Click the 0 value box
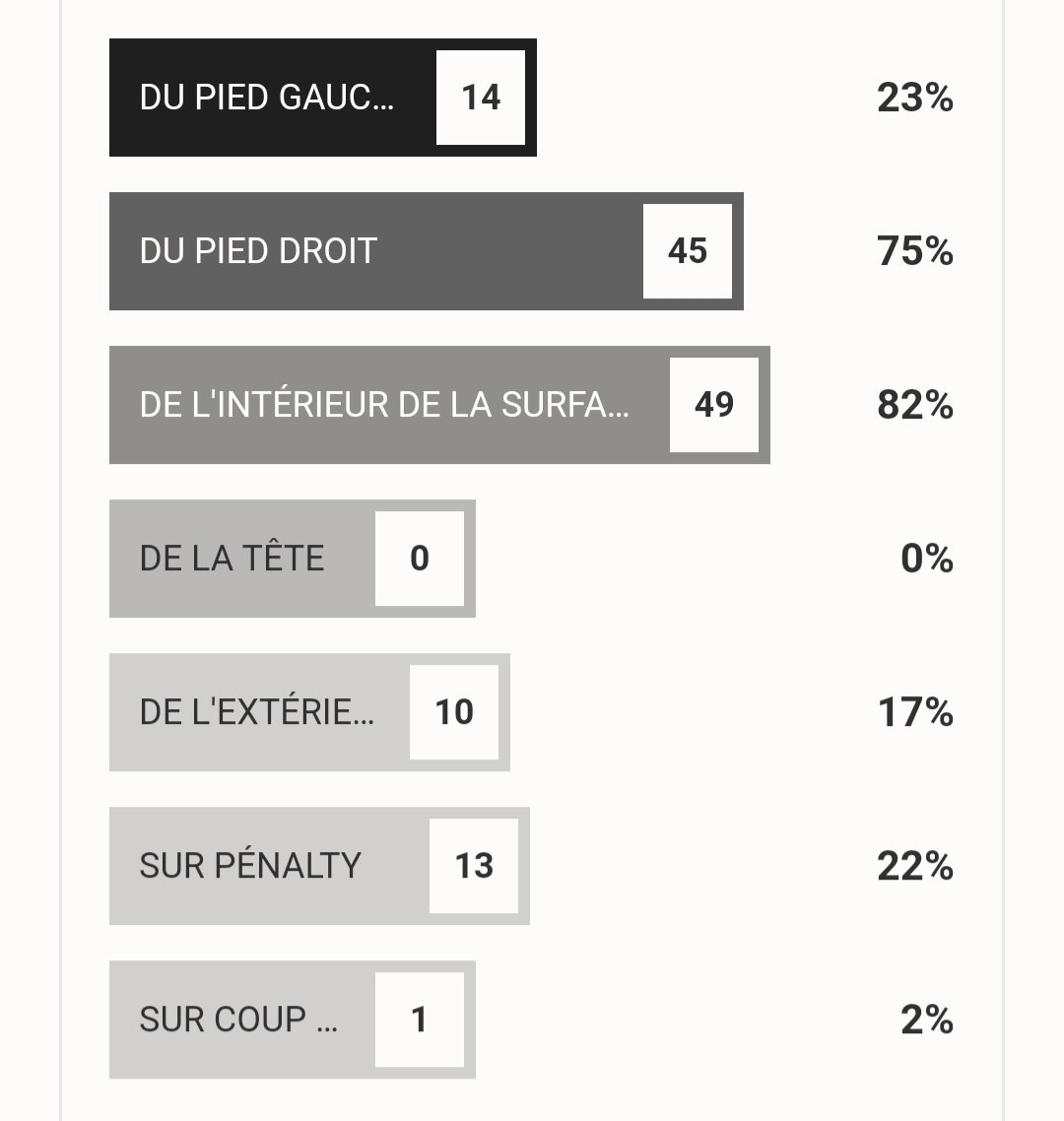Viewport: 1064px width, 1121px height. click(x=419, y=559)
